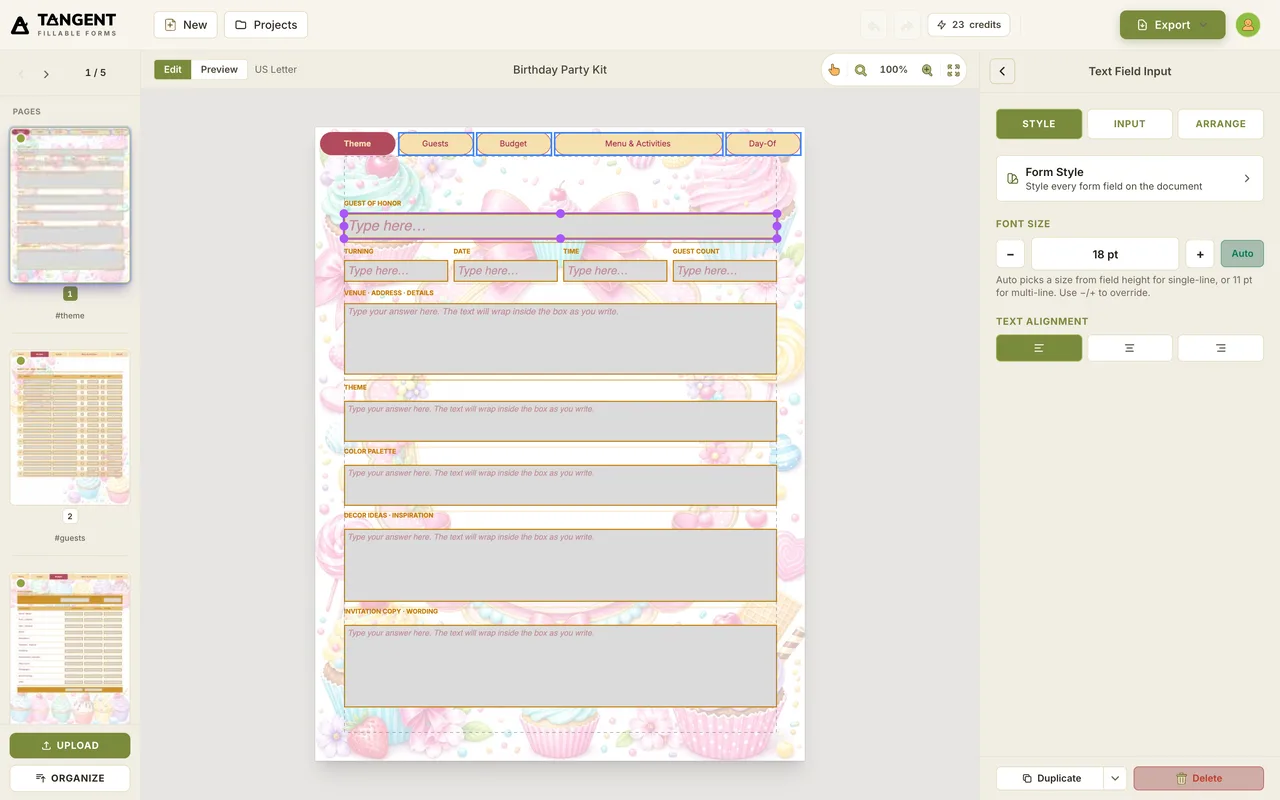
Task: Select the Color Palette text area
Action: coord(560,485)
